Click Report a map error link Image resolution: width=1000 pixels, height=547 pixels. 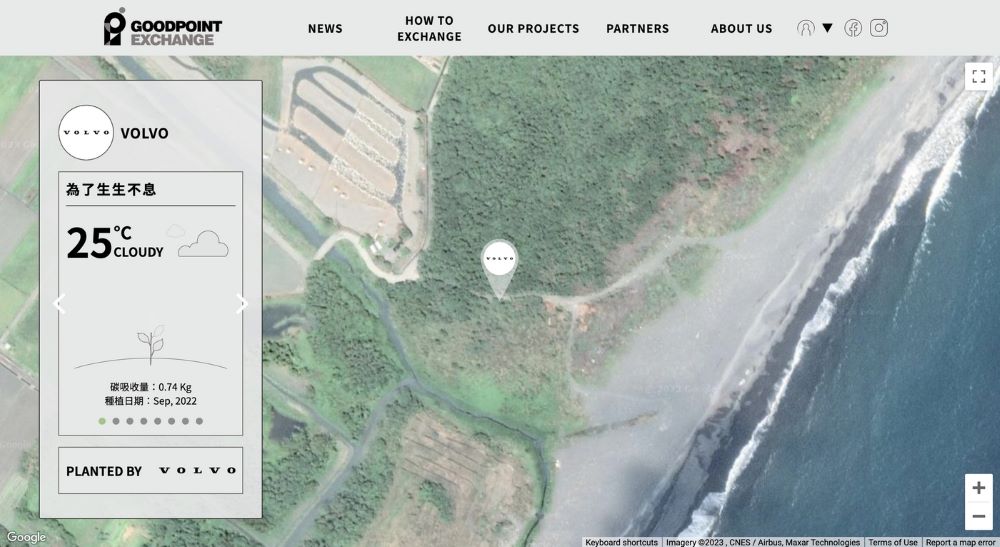pos(960,542)
